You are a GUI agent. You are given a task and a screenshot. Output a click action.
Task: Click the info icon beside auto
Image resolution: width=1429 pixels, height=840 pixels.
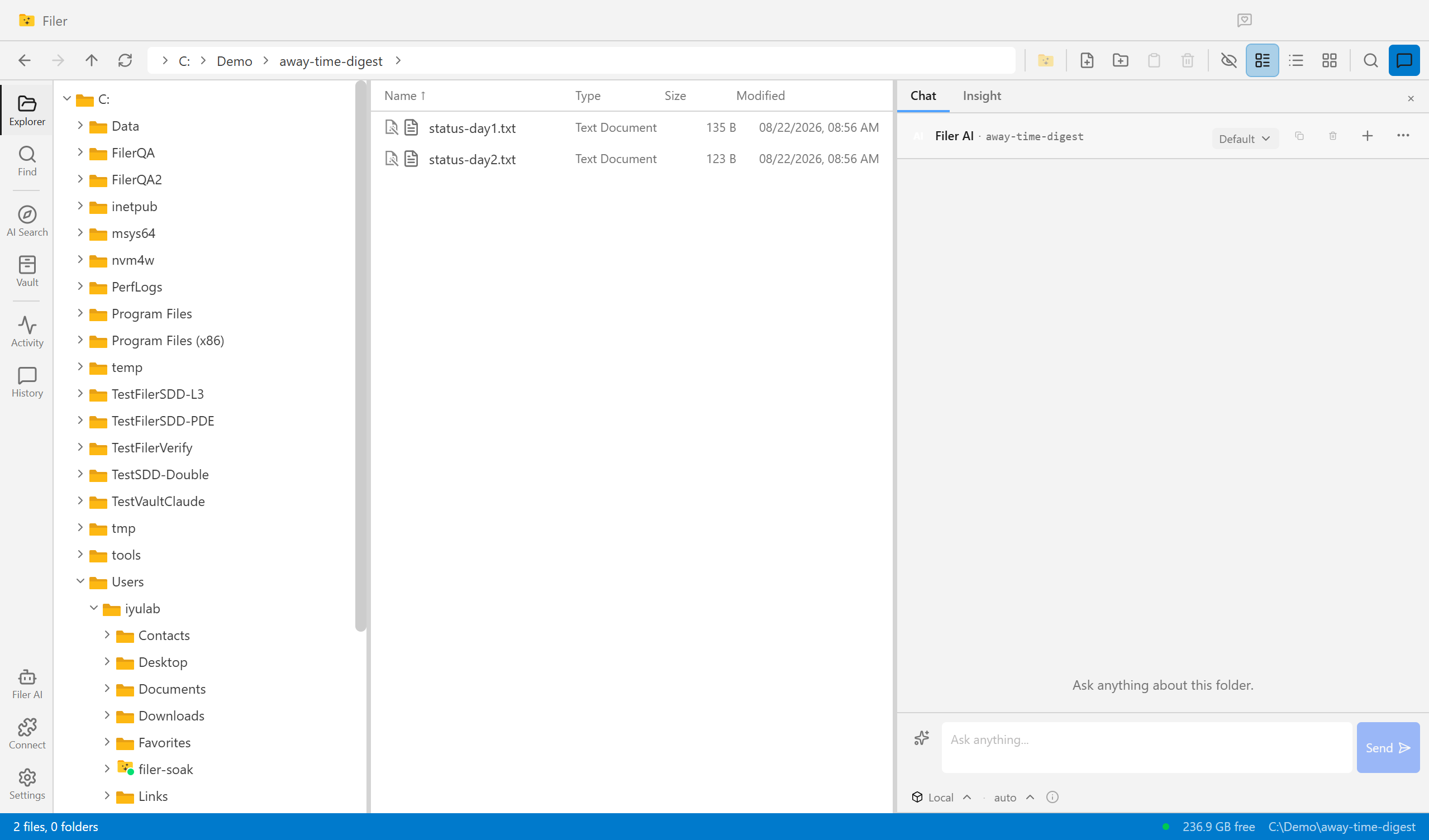[1052, 798]
